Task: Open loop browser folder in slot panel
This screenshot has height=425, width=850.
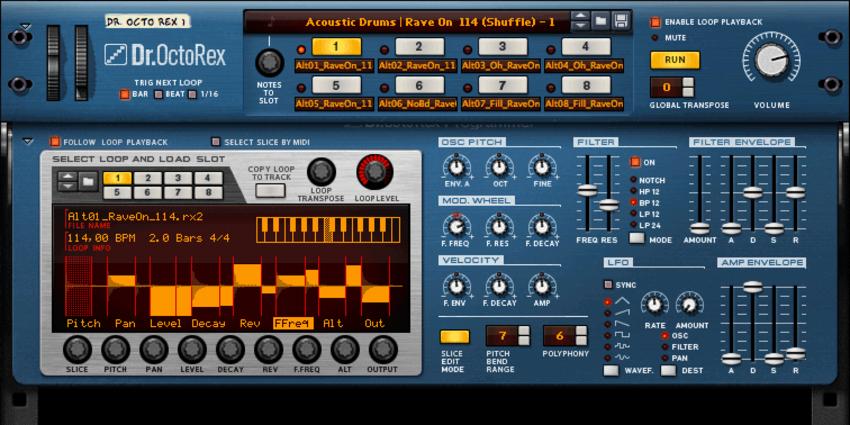Action: coord(88,181)
